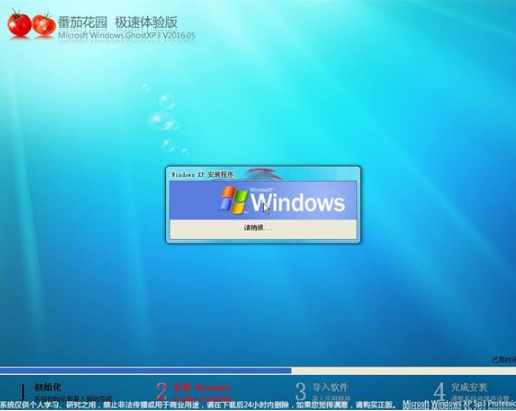The image size is (516, 411).
Task: Click the 已用时间 label
Action: pyautogui.click(x=504, y=360)
